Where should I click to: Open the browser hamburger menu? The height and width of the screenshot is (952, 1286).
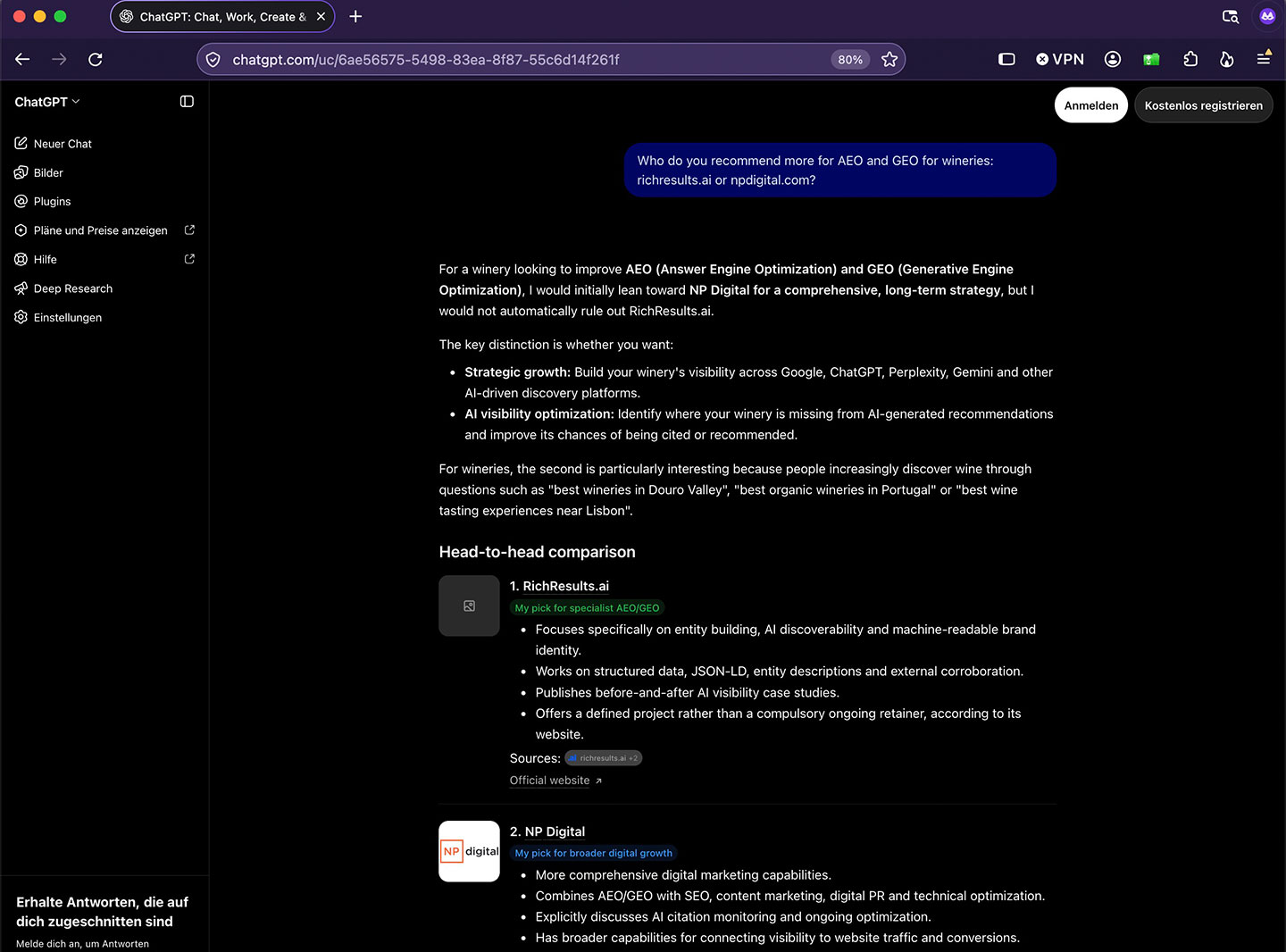coord(1264,58)
